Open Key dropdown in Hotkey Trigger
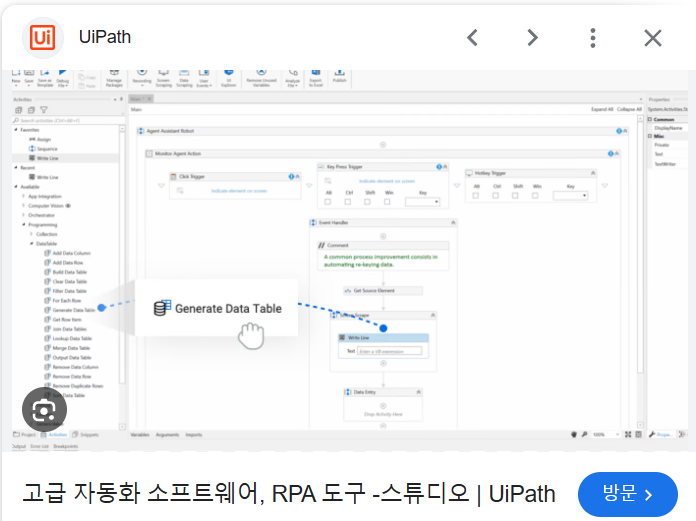Screen dimensions: 696x521 click(x=570, y=195)
